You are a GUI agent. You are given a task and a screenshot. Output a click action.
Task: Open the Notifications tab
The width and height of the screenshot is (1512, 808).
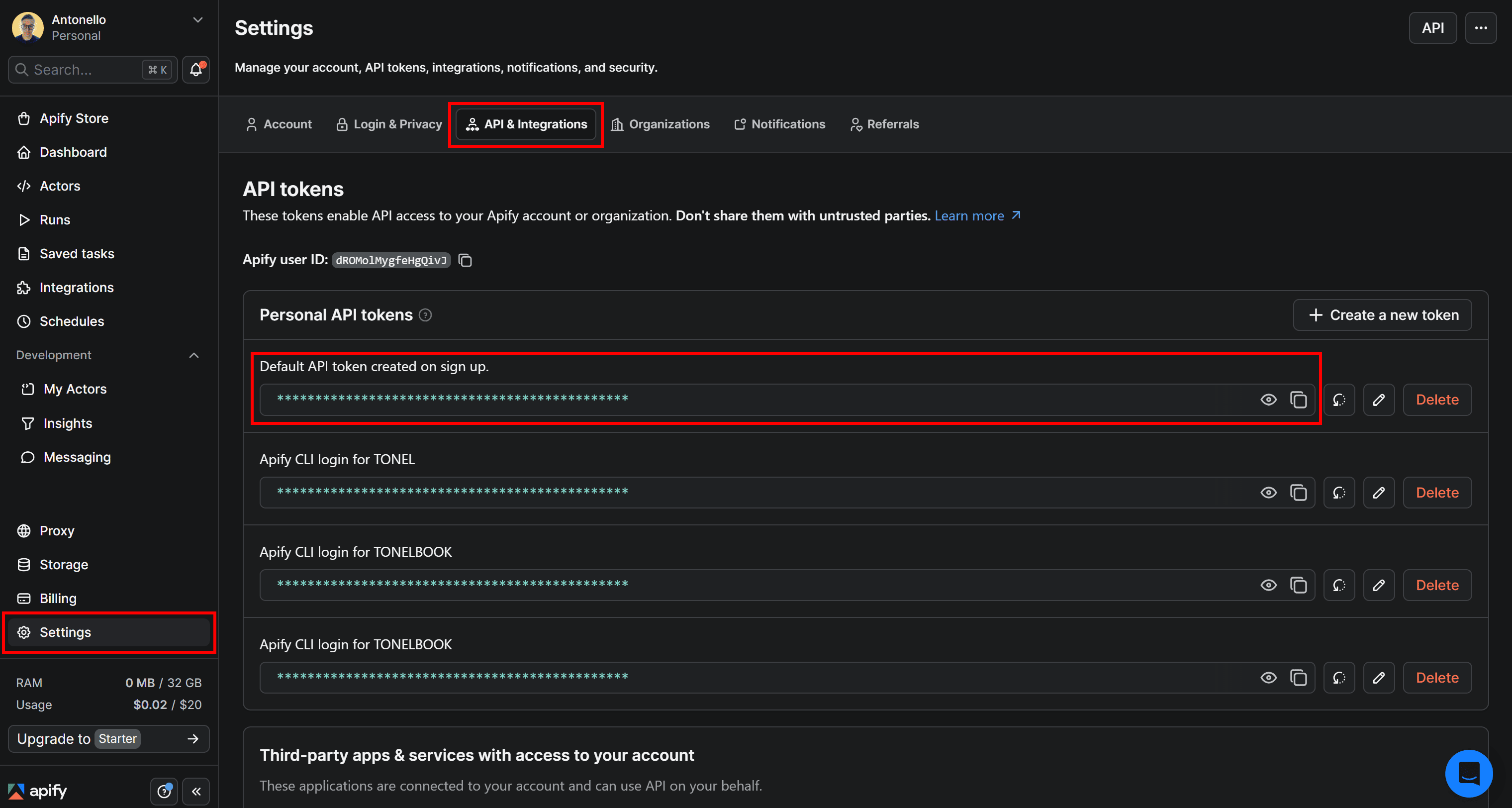[x=779, y=124]
